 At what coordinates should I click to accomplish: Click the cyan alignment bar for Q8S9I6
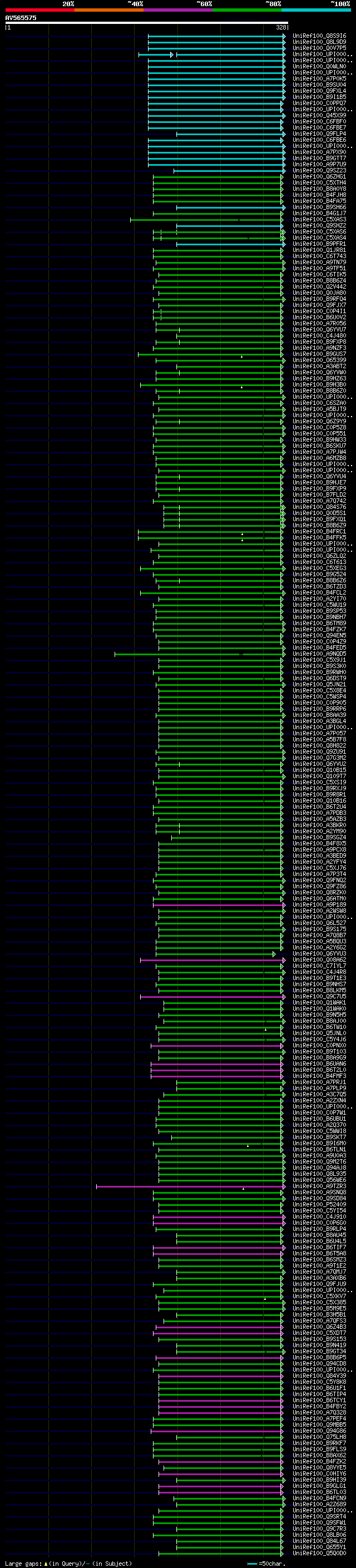tap(216, 36)
